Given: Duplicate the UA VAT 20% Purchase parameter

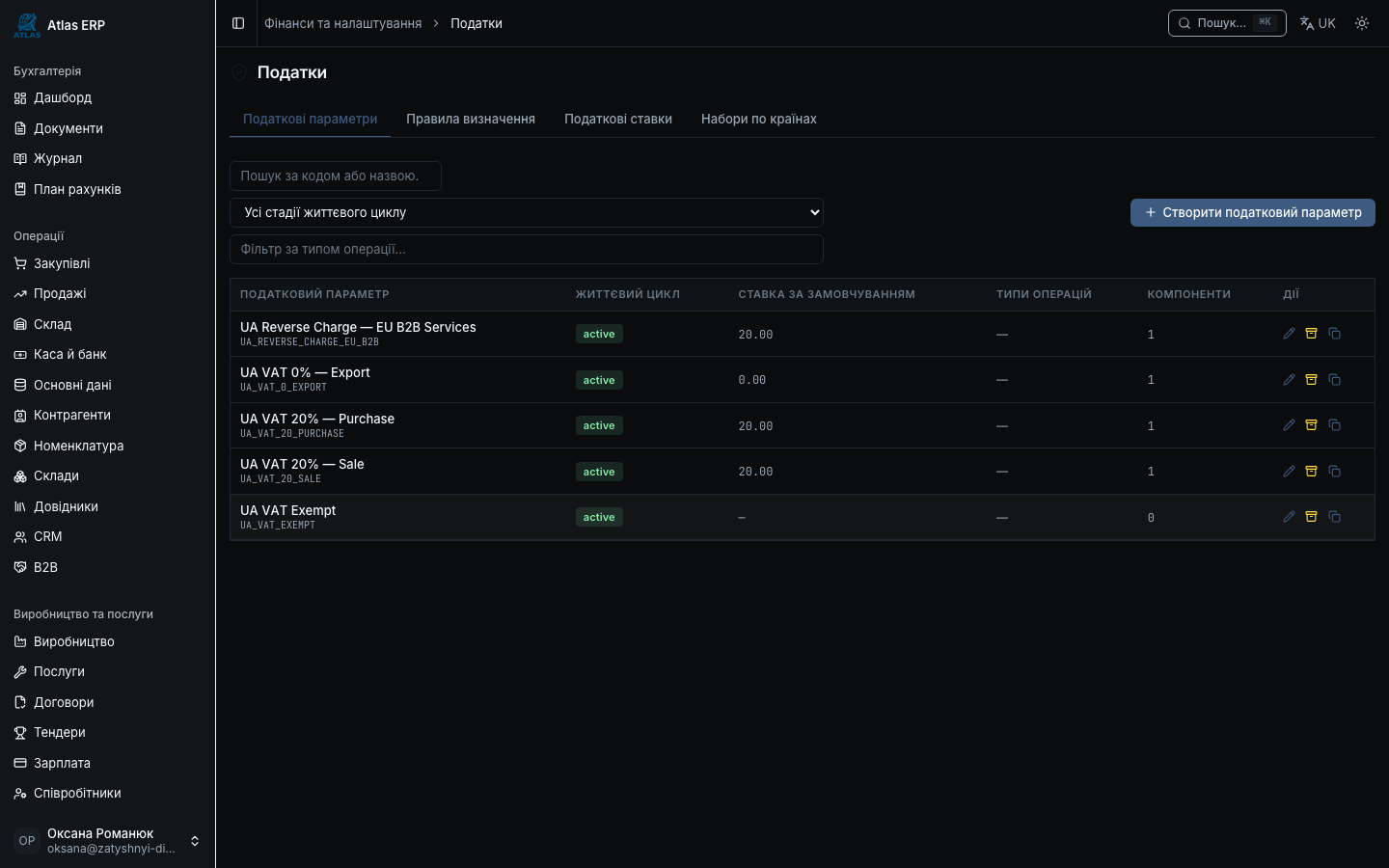Looking at the screenshot, I should click(1335, 425).
